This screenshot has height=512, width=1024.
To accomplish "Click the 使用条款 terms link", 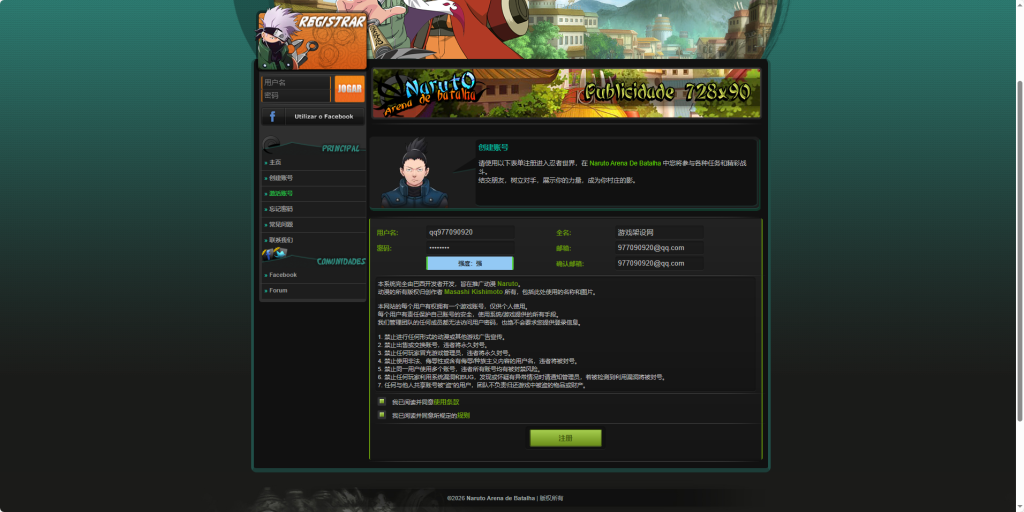I will (x=446, y=402).
